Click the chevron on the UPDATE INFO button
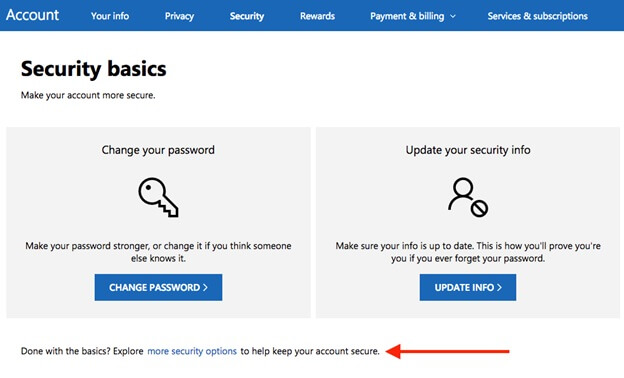Image resolution: width=624 pixels, height=378 pixels. point(499,287)
